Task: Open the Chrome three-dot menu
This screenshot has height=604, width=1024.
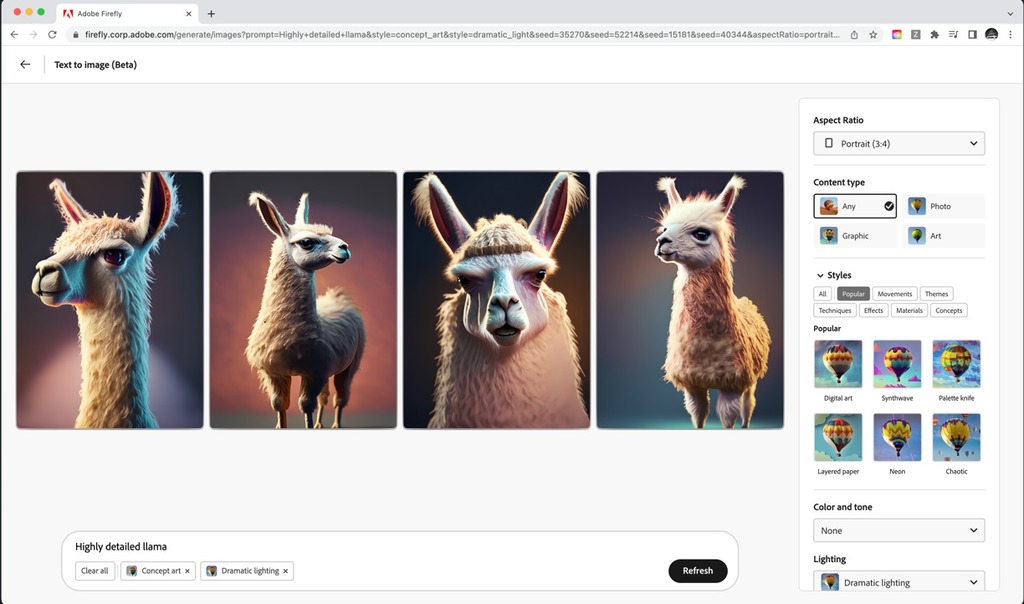Action: click(x=1010, y=35)
